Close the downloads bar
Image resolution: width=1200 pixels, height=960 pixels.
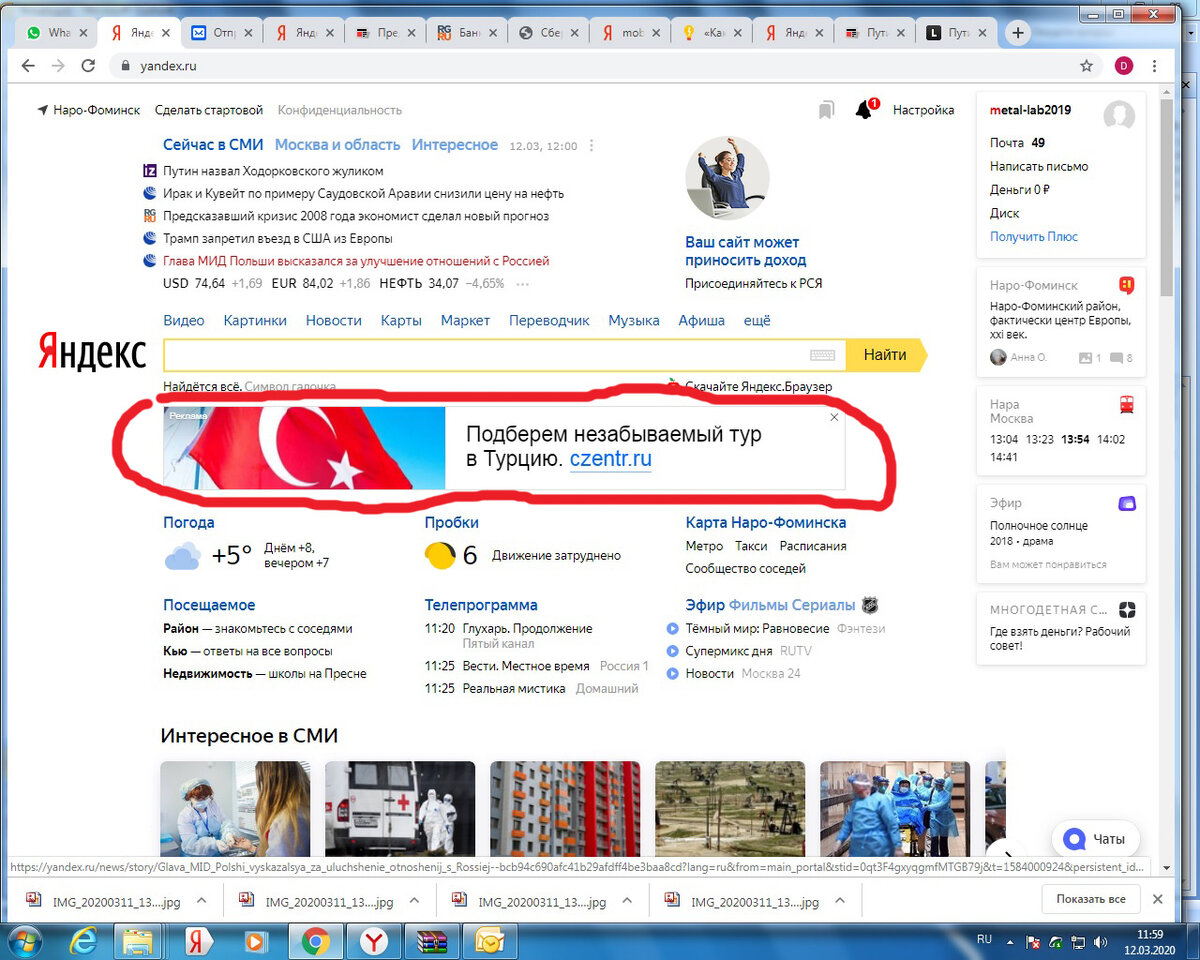coord(1158,899)
